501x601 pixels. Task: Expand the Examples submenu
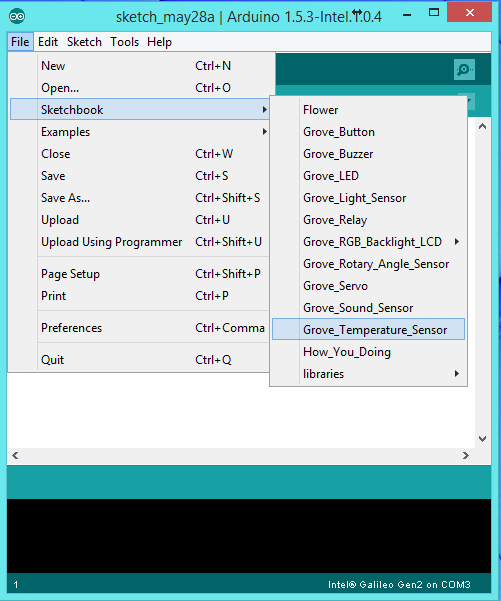coord(140,132)
